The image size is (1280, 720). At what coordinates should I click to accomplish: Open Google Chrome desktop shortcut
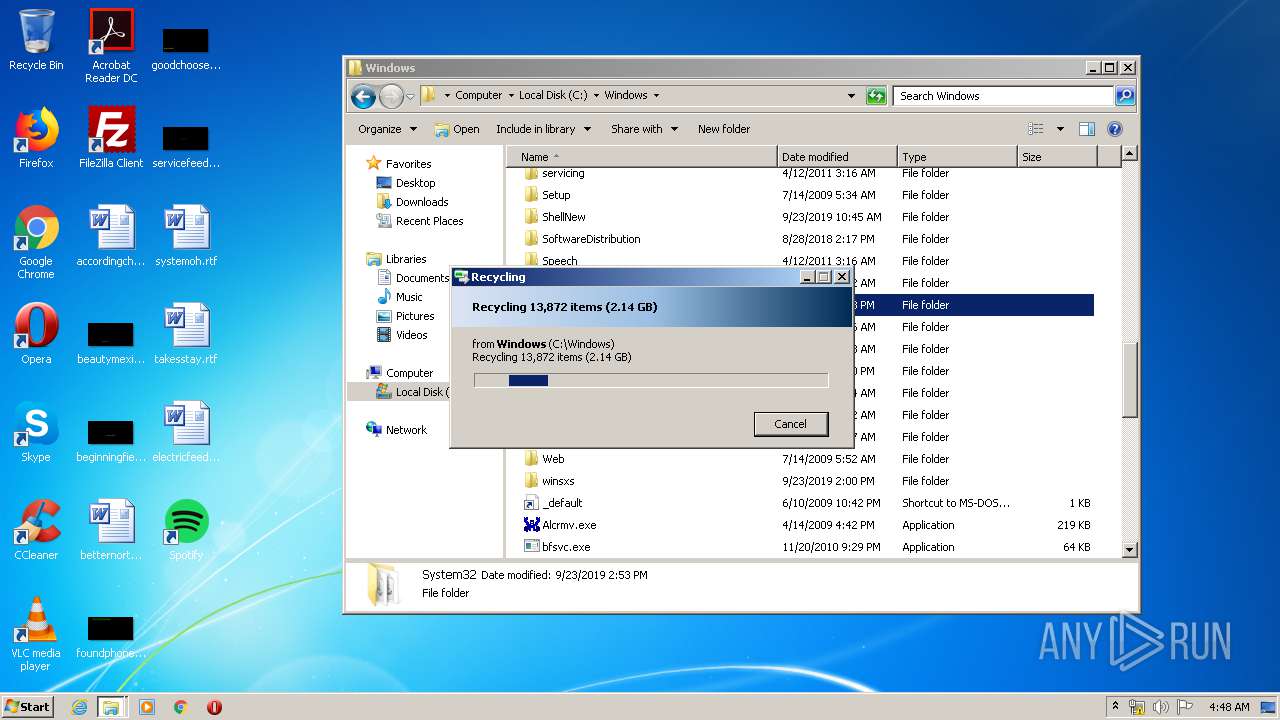tap(36, 242)
